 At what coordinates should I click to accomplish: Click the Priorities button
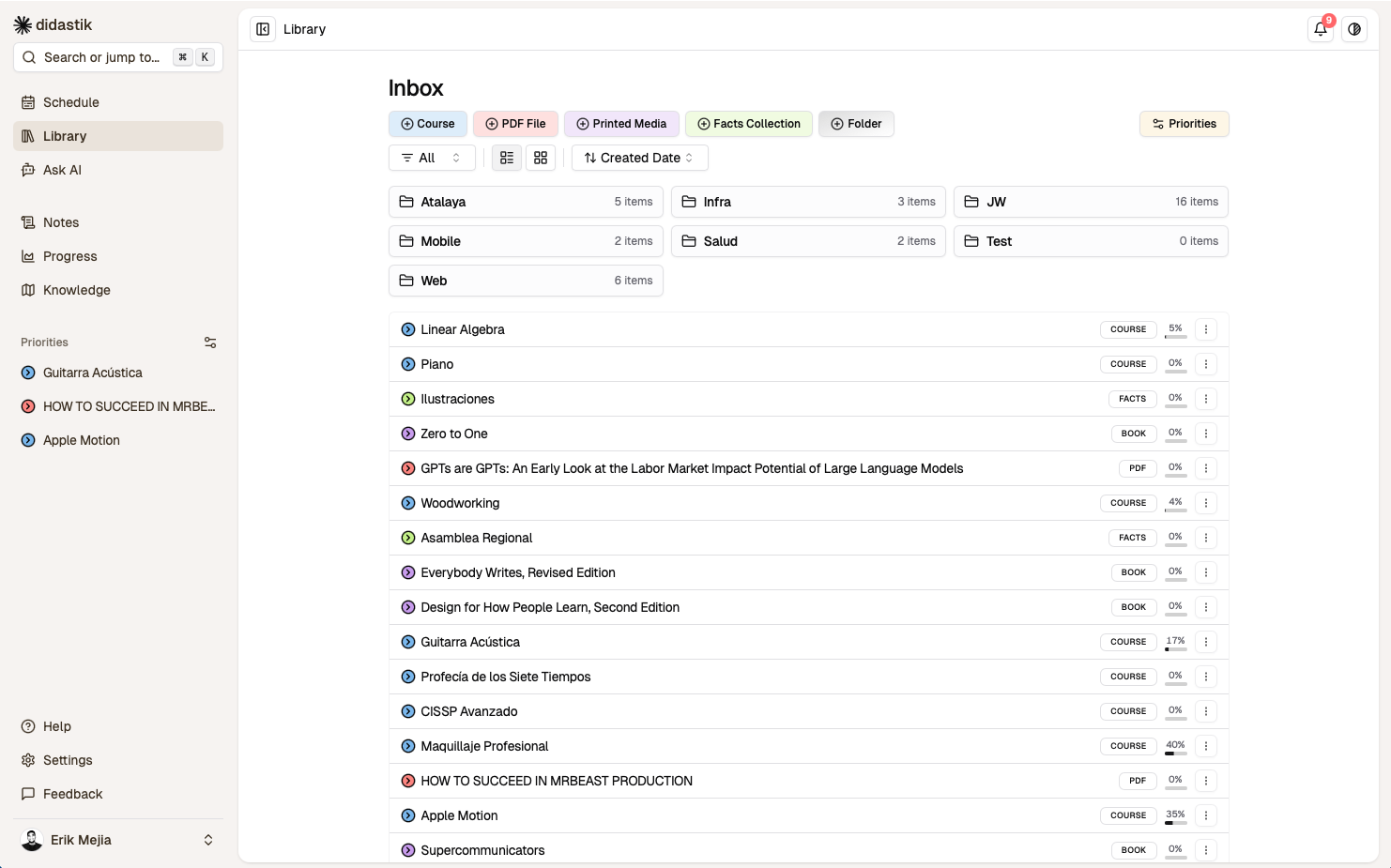coord(1184,124)
